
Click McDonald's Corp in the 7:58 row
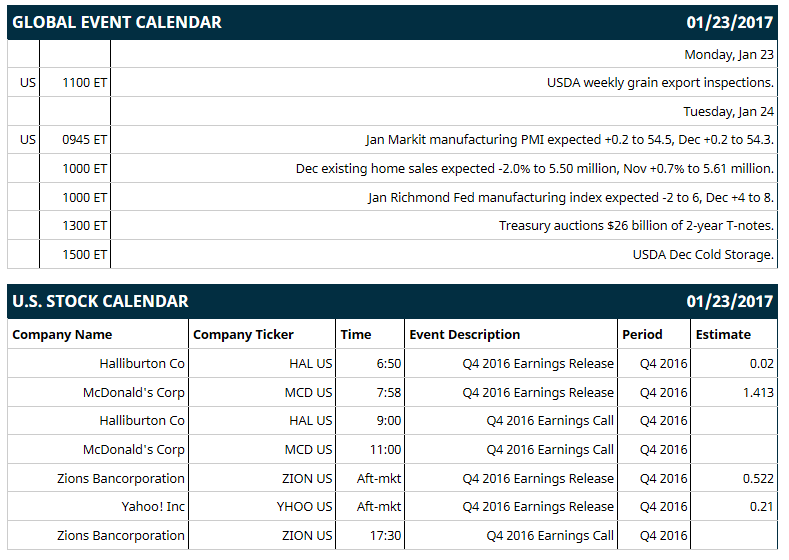coord(134,392)
